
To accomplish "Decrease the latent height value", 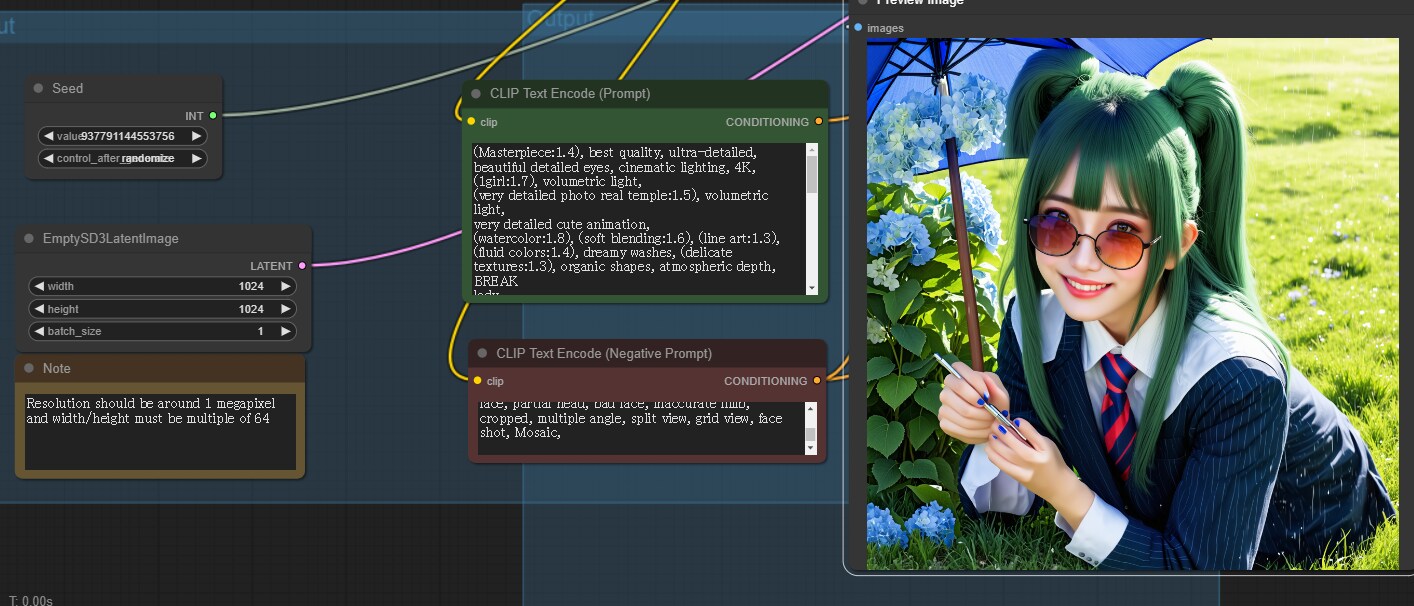I will point(38,309).
